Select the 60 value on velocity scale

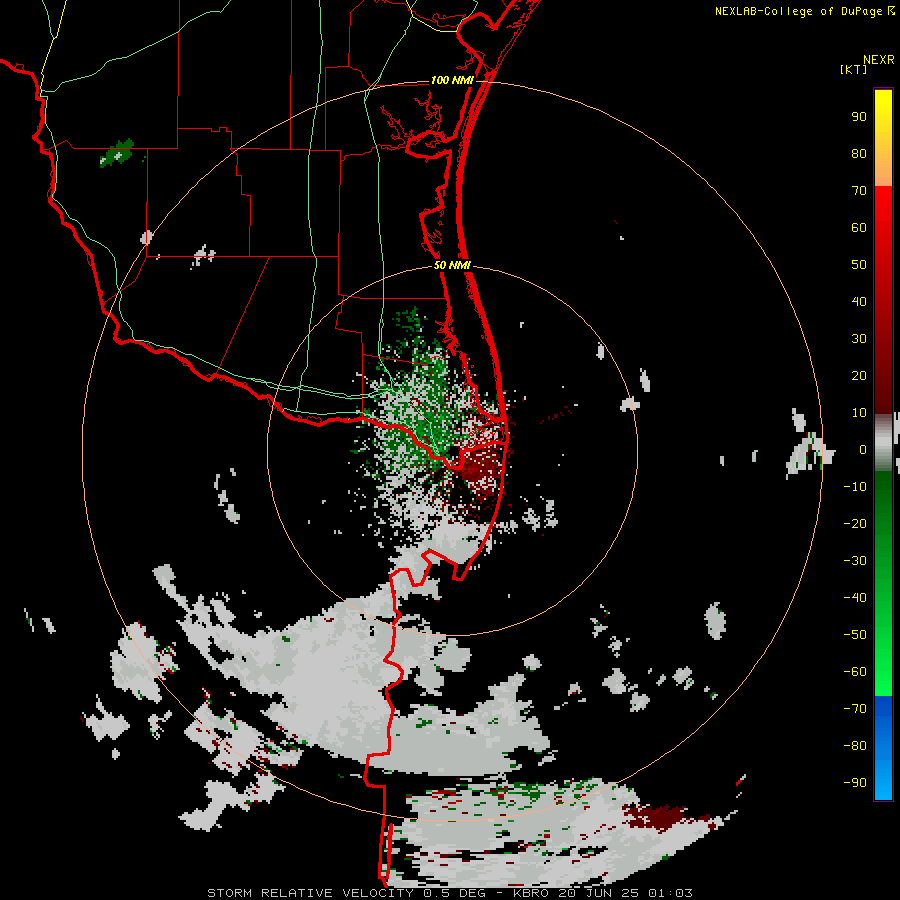point(859,228)
